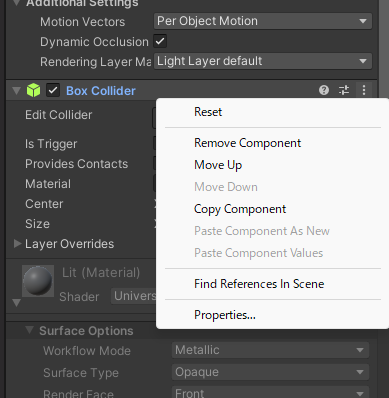This screenshot has width=389, height=398.
Task: Collapse the Surface Options section
Action: [x=30, y=330]
